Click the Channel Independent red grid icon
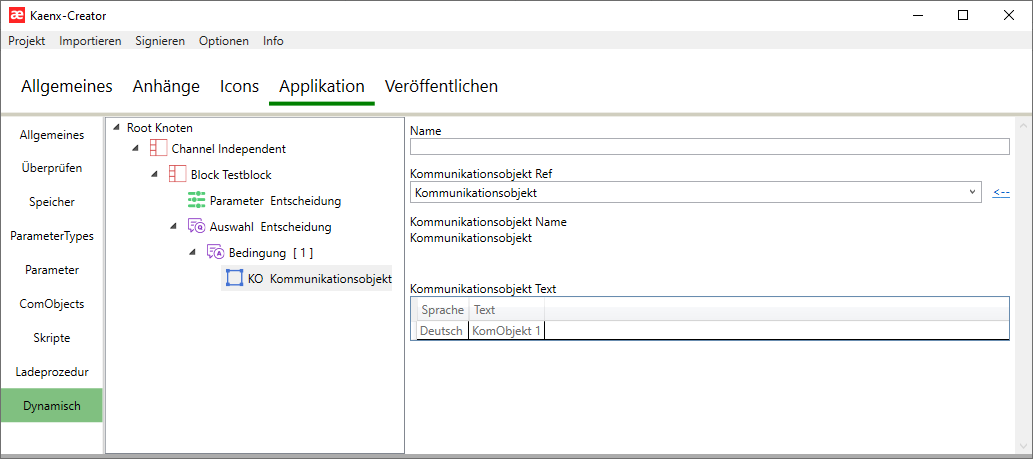1033x459 pixels. point(159,148)
